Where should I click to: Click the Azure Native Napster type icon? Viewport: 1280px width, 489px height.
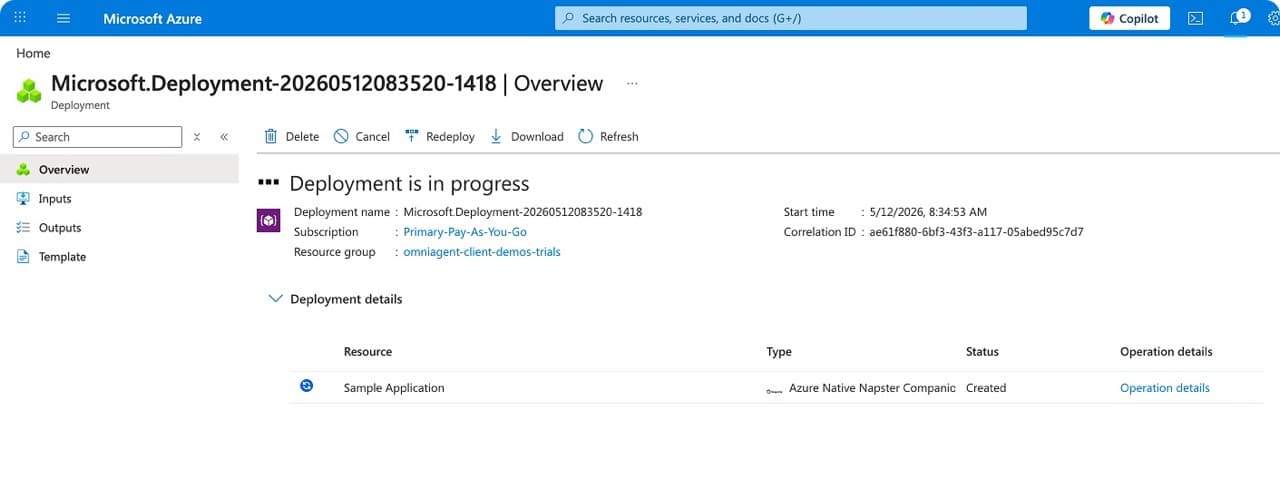pyautogui.click(x=774, y=390)
